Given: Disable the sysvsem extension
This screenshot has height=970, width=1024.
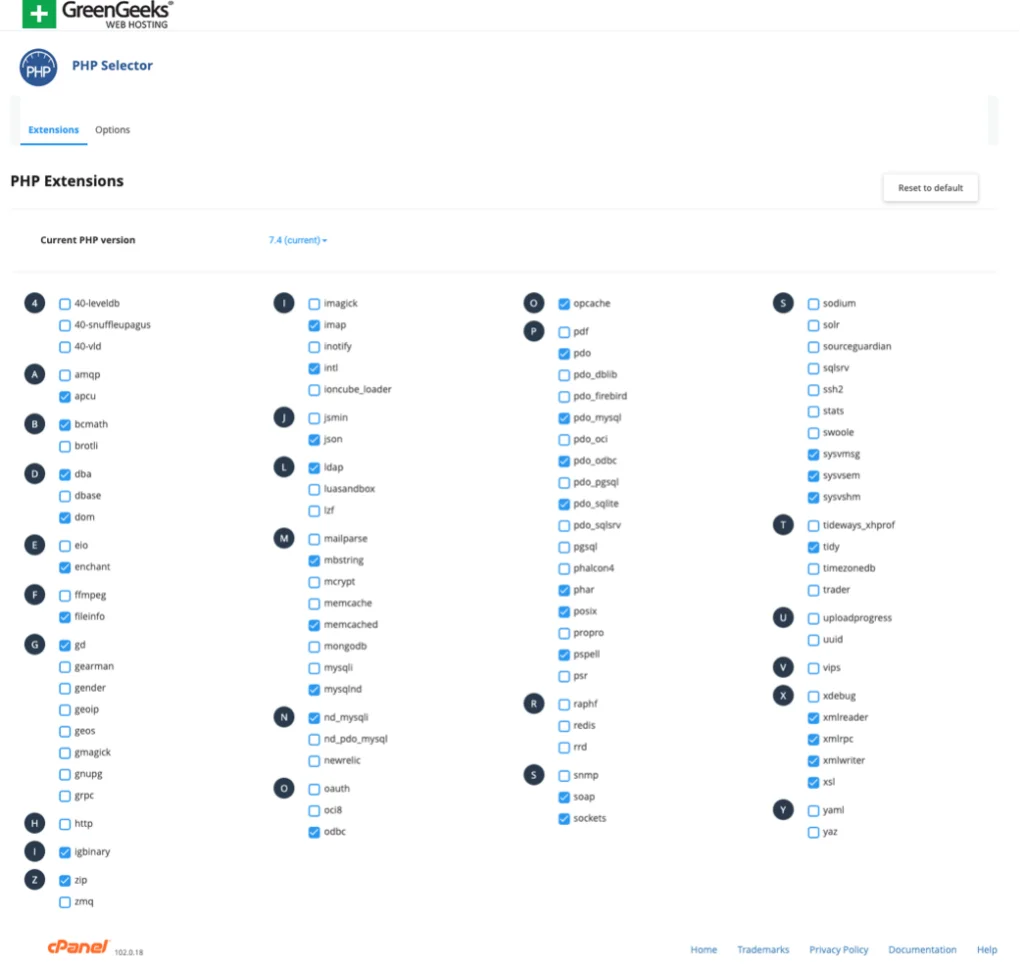Looking at the screenshot, I should (x=813, y=476).
